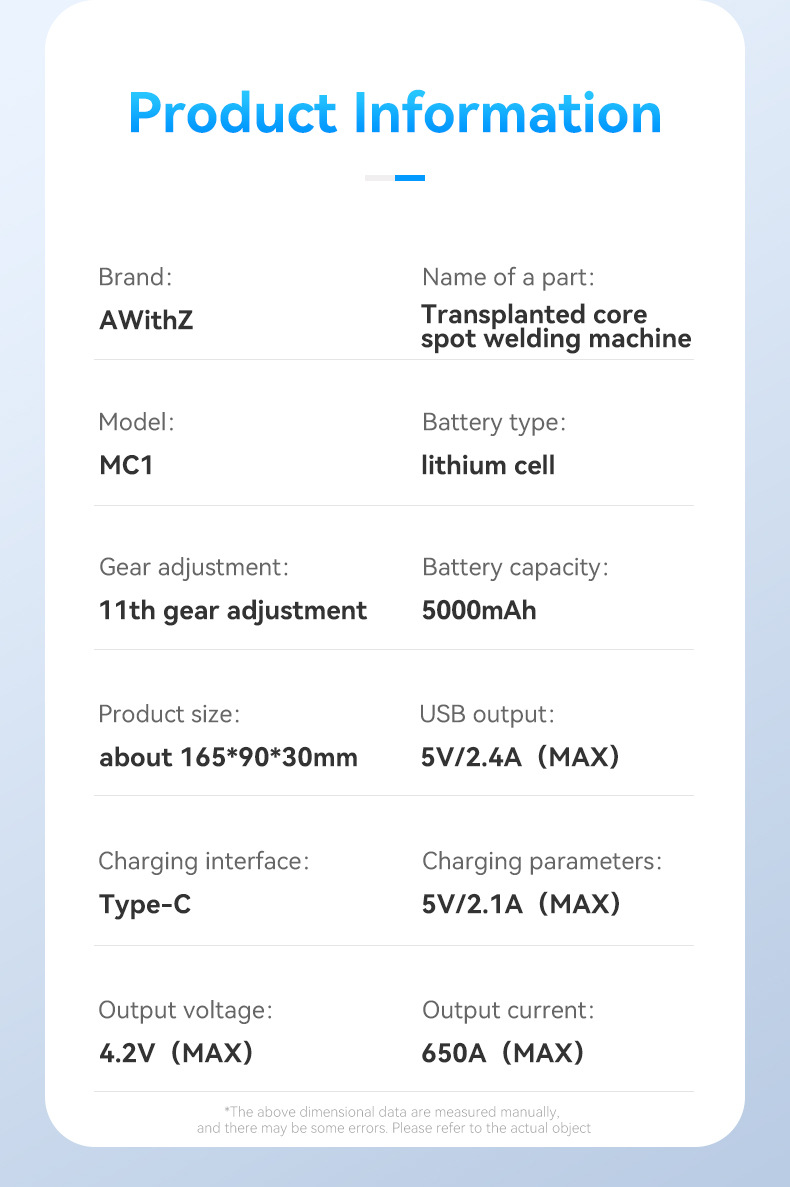
Task: Click the 'Product size:' label
Action: pyautogui.click(x=169, y=714)
